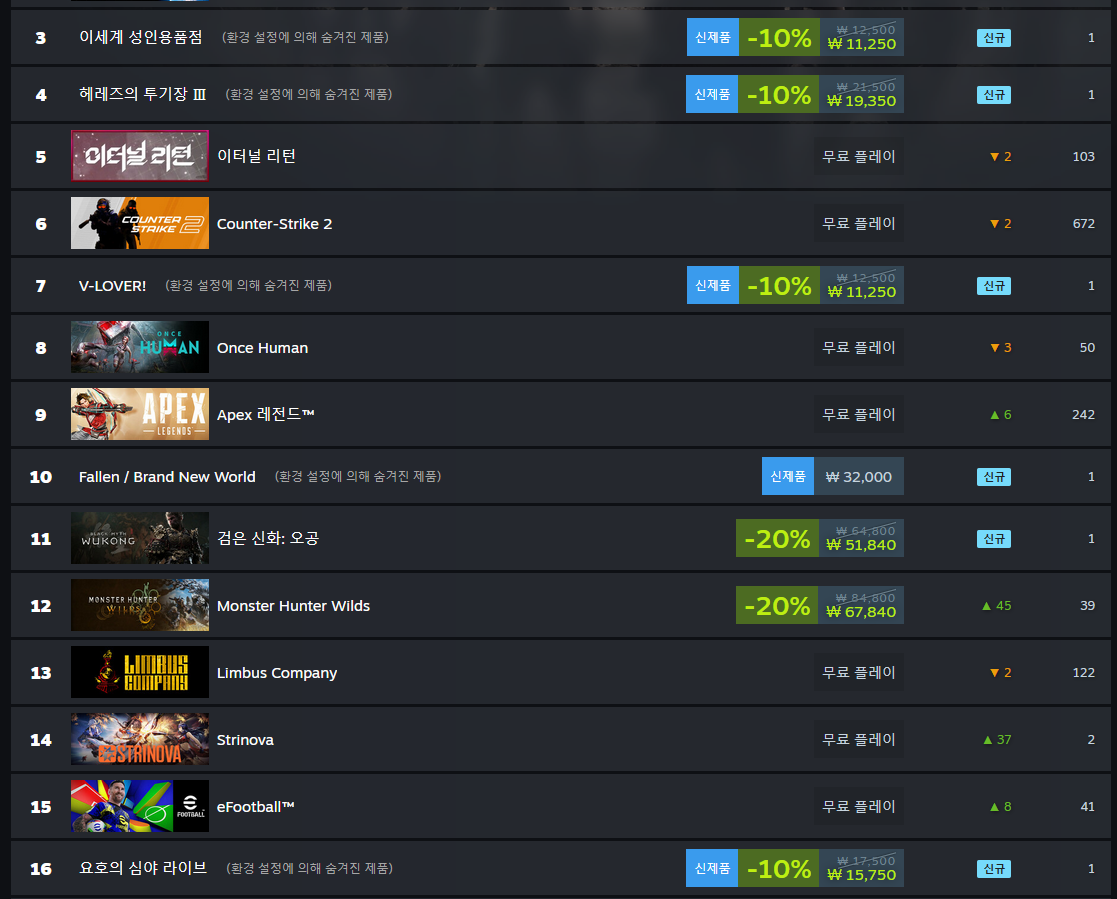
Task: Click Fallen / Brand New World title
Action: click(167, 477)
